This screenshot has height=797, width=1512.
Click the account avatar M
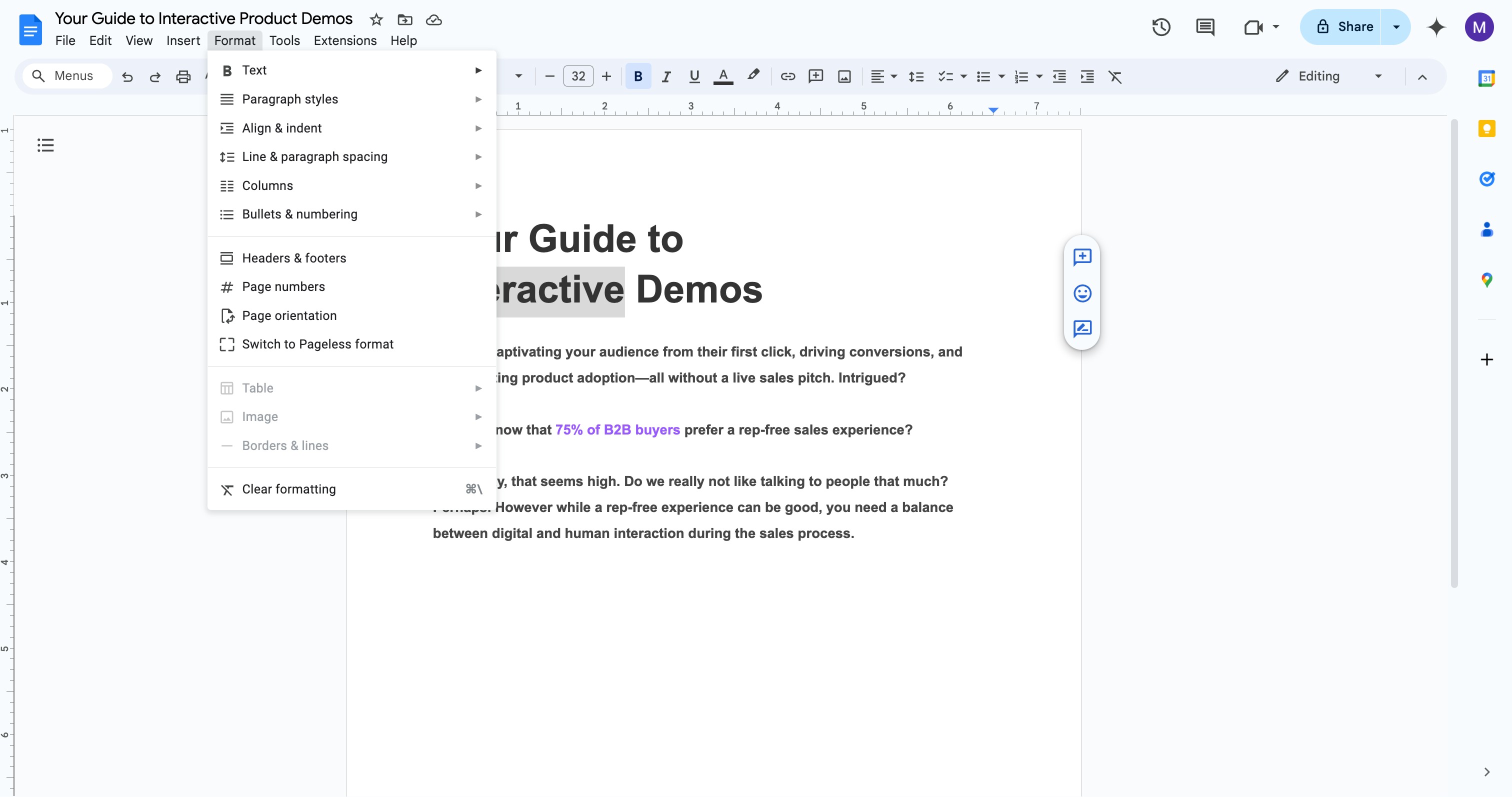[1479, 27]
